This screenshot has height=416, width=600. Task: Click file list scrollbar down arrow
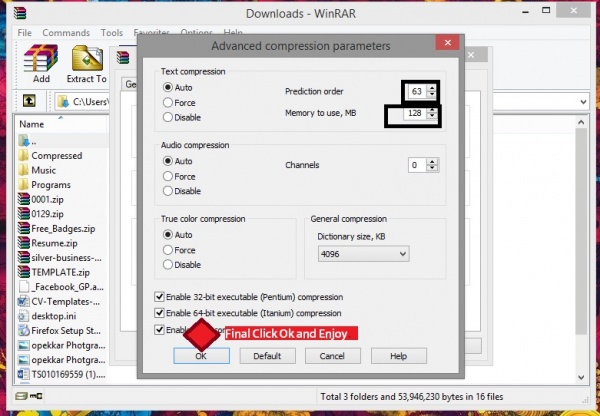click(x=581, y=377)
